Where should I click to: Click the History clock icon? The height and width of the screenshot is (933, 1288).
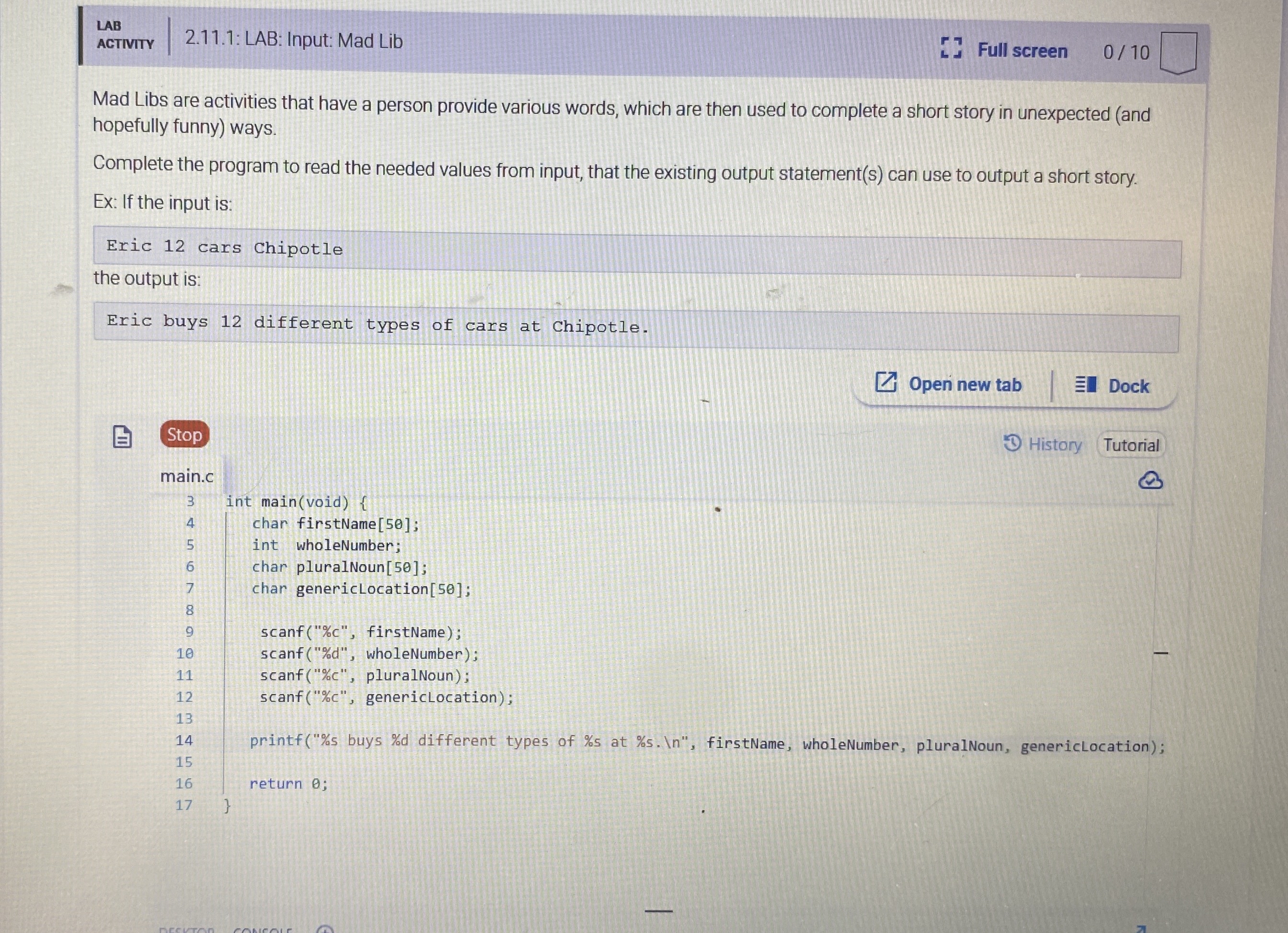point(1012,442)
